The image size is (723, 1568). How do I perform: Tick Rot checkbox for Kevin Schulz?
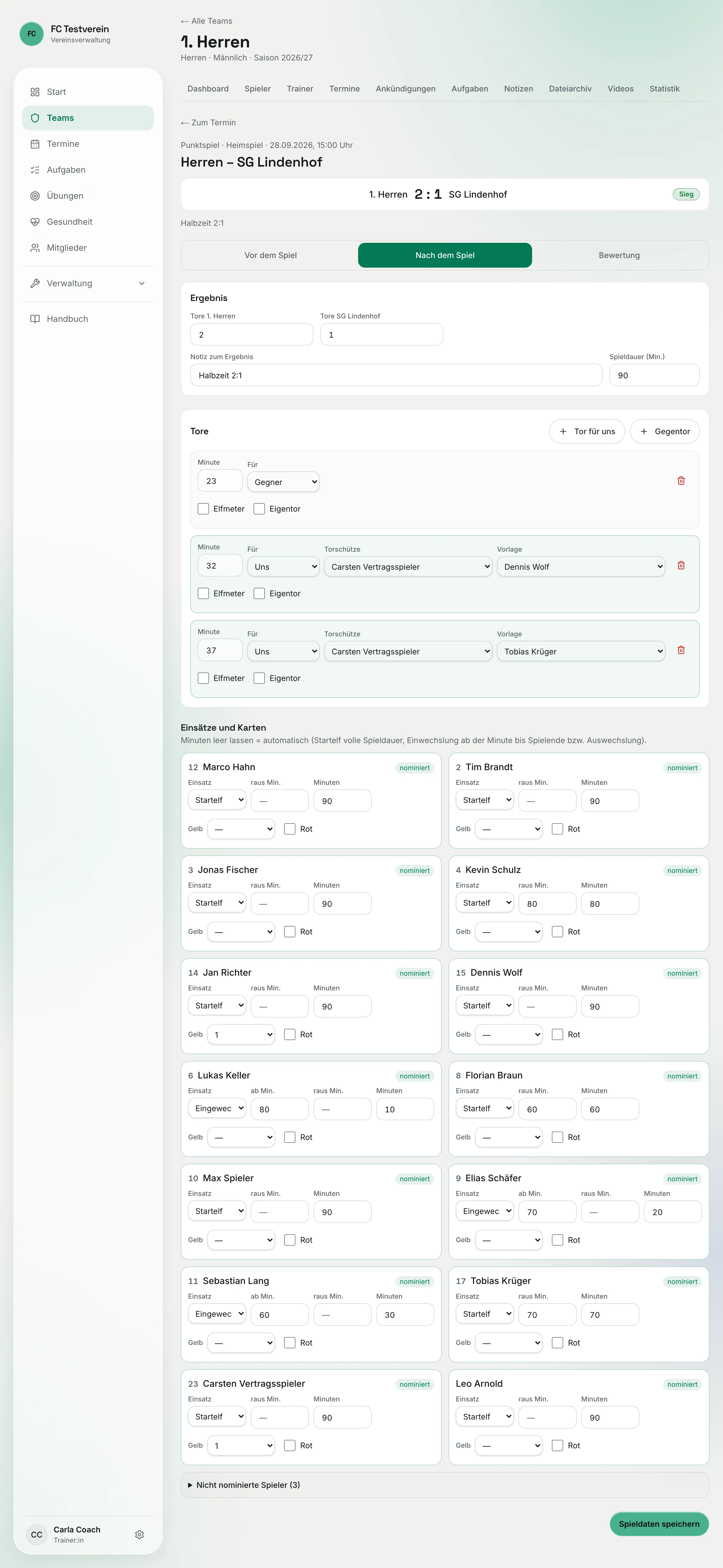pyautogui.click(x=557, y=931)
